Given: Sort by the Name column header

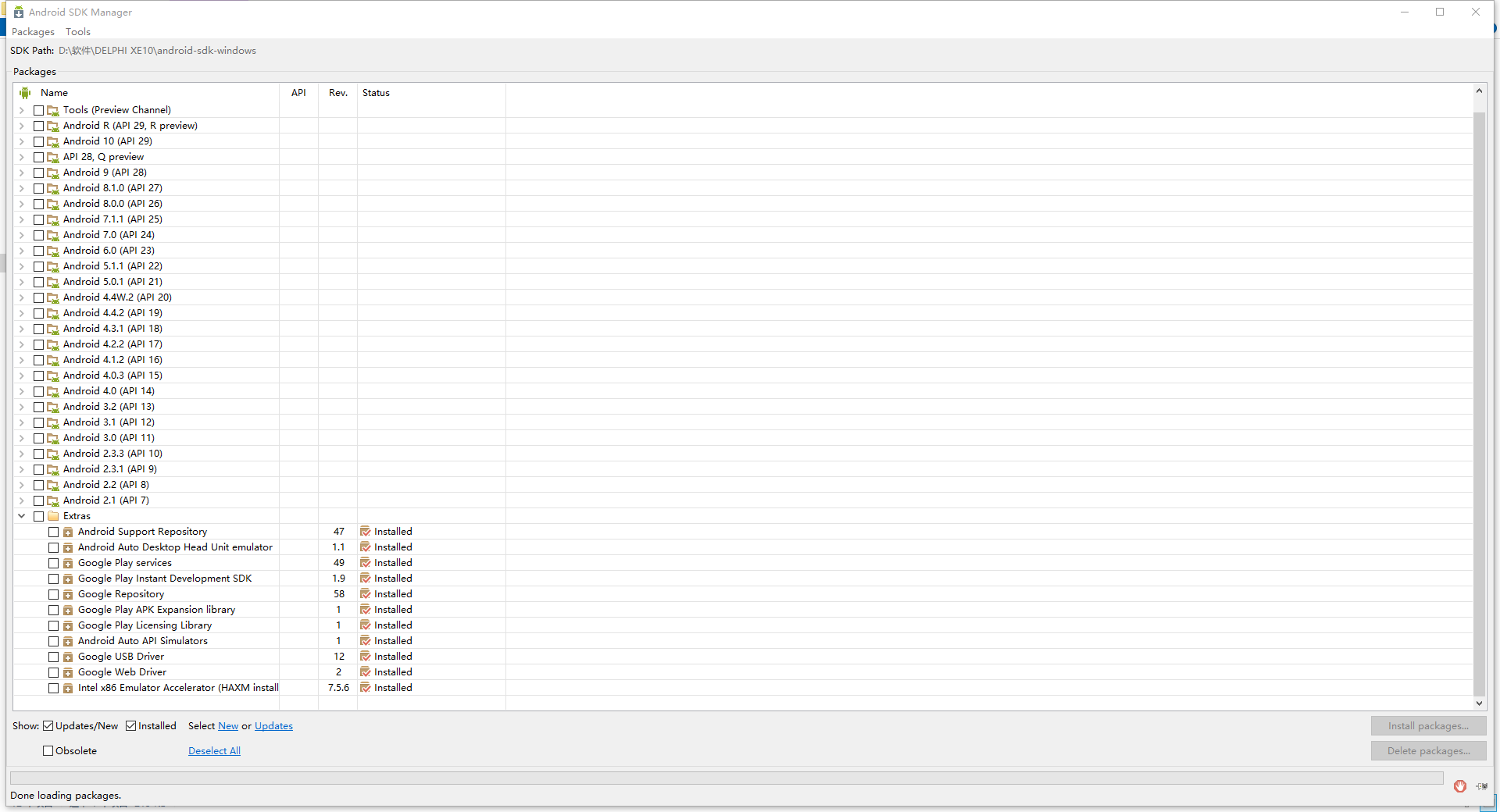Looking at the screenshot, I should coord(147,93).
